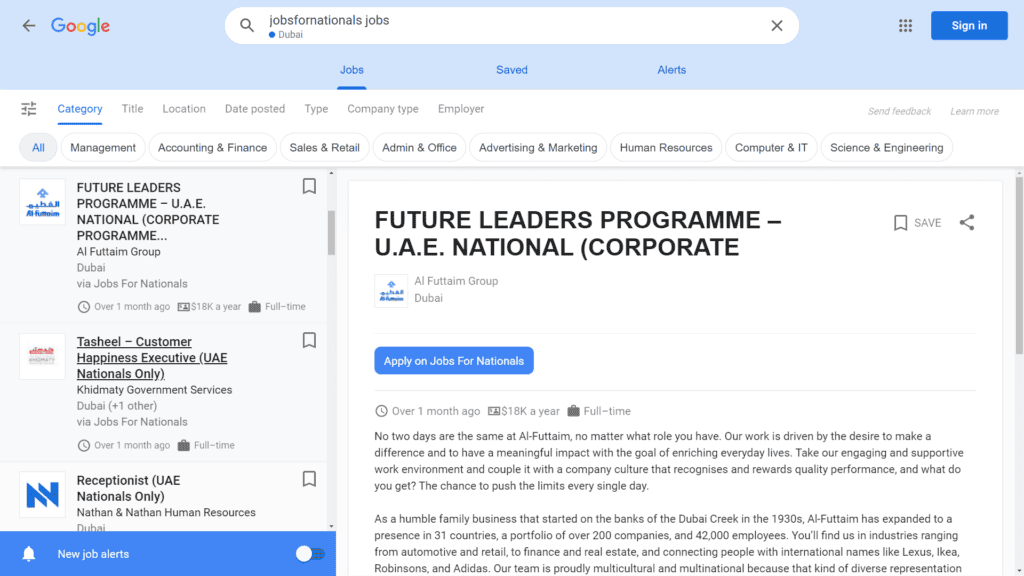This screenshot has width=1024, height=576.
Task: Click the Sign in button
Action: point(969,25)
